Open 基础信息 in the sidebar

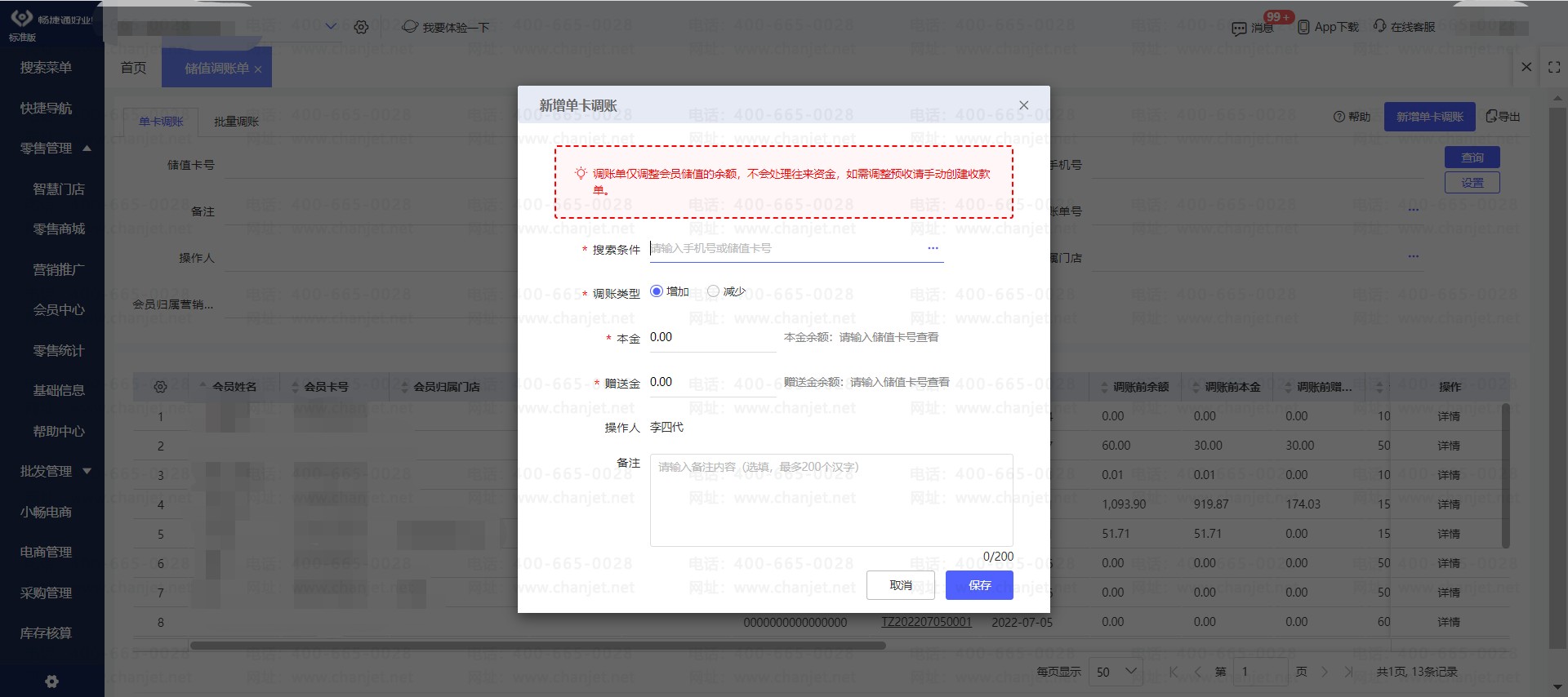pos(59,391)
